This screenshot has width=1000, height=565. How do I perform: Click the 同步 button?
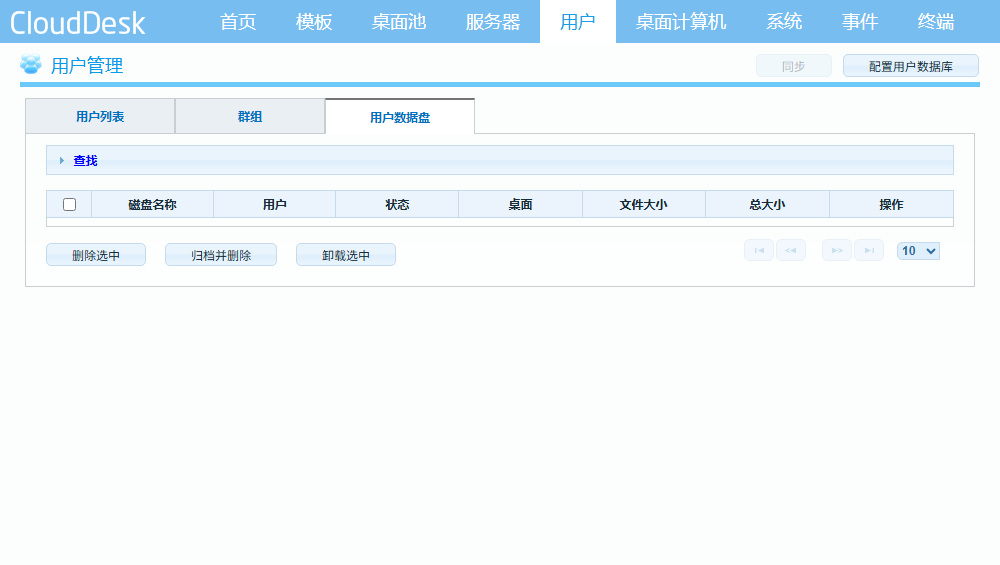[x=793, y=66]
